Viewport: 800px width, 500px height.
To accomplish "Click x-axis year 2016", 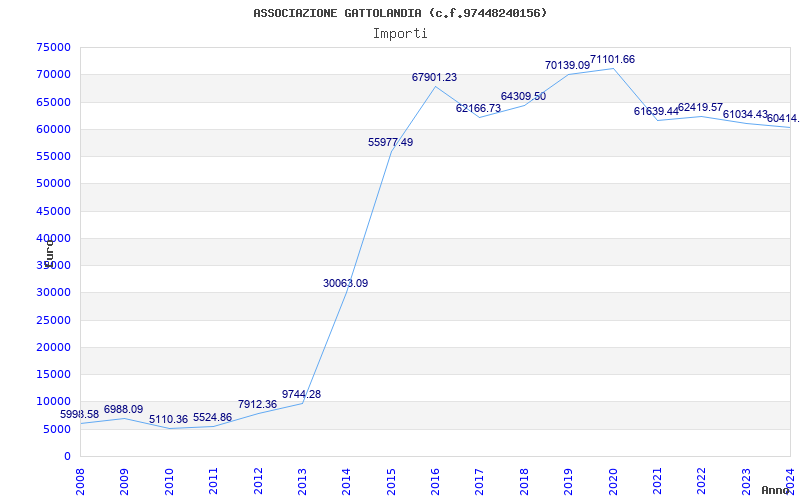I will pyautogui.click(x=436, y=482).
